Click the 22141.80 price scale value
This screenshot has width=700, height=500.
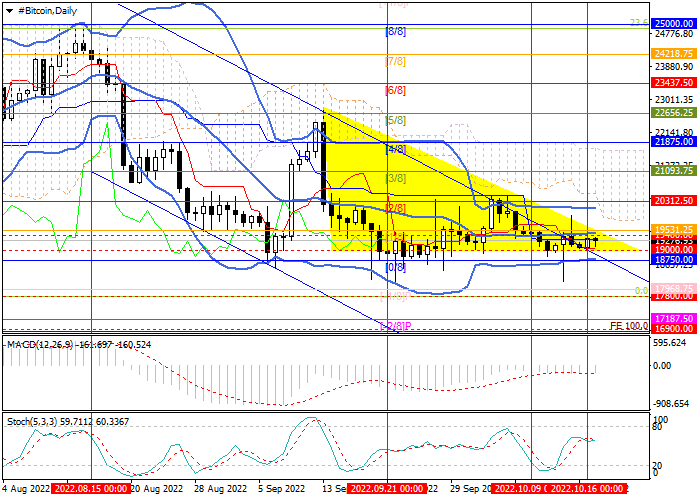click(674, 132)
